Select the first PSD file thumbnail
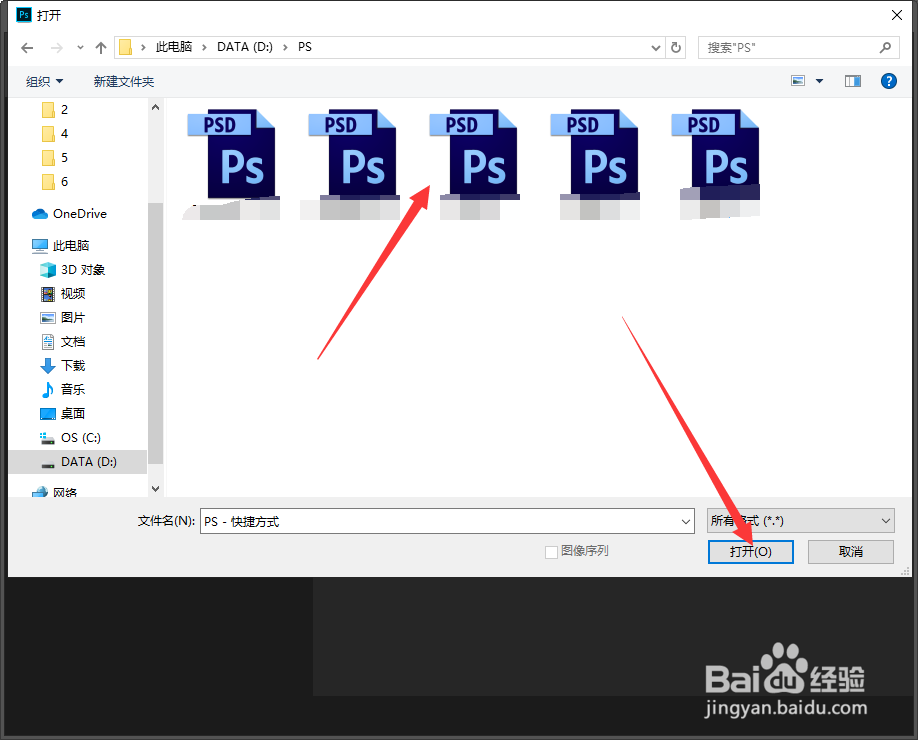Screen dimensions: 918x740 (x=231, y=164)
